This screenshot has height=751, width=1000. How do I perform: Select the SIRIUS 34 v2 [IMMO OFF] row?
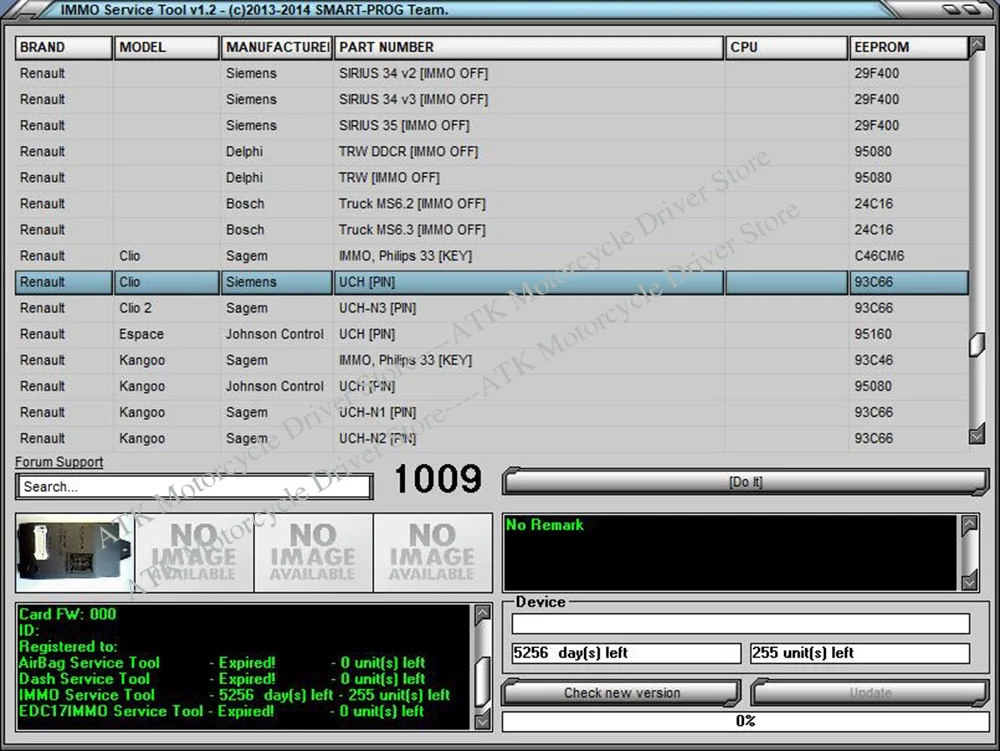pyautogui.click(x=492, y=73)
